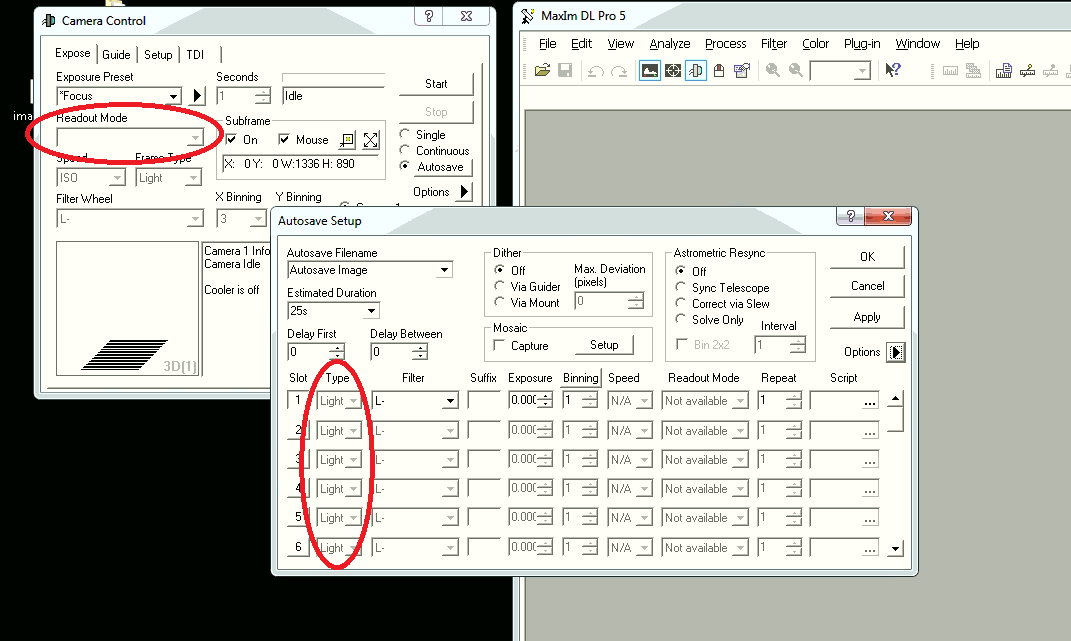Open the Plug-in menu

tap(862, 44)
